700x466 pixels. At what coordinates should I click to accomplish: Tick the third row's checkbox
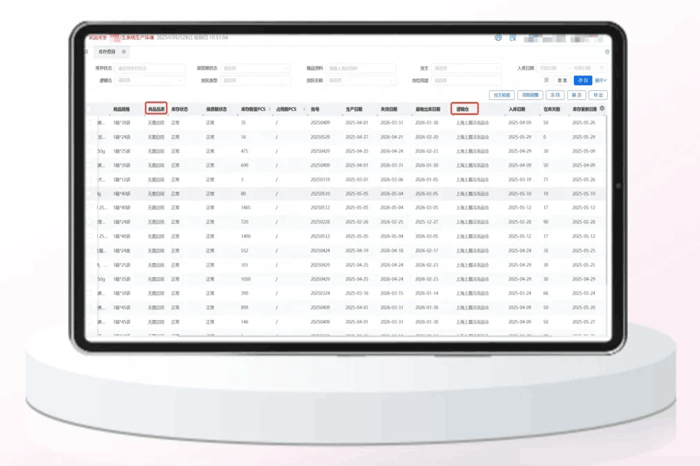(90, 151)
